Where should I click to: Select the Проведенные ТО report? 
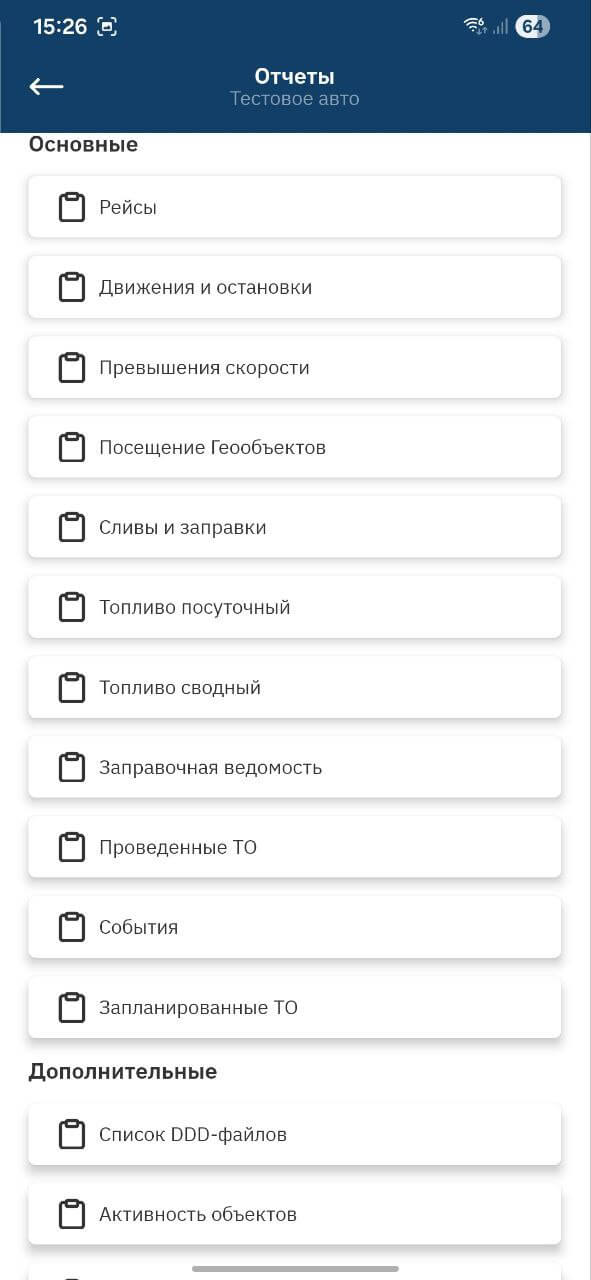point(295,847)
